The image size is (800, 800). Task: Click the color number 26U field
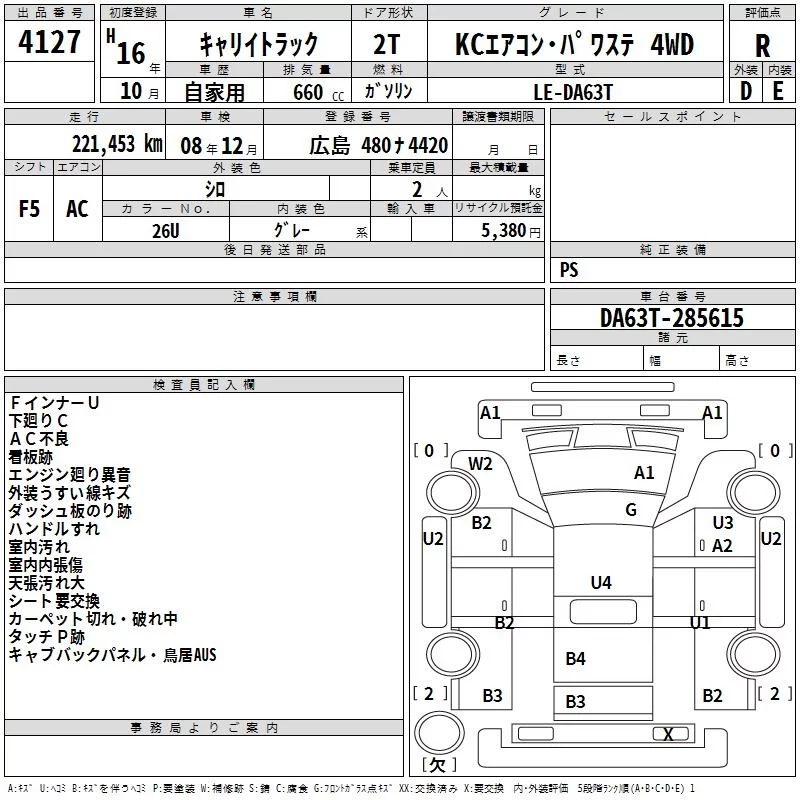(x=166, y=230)
